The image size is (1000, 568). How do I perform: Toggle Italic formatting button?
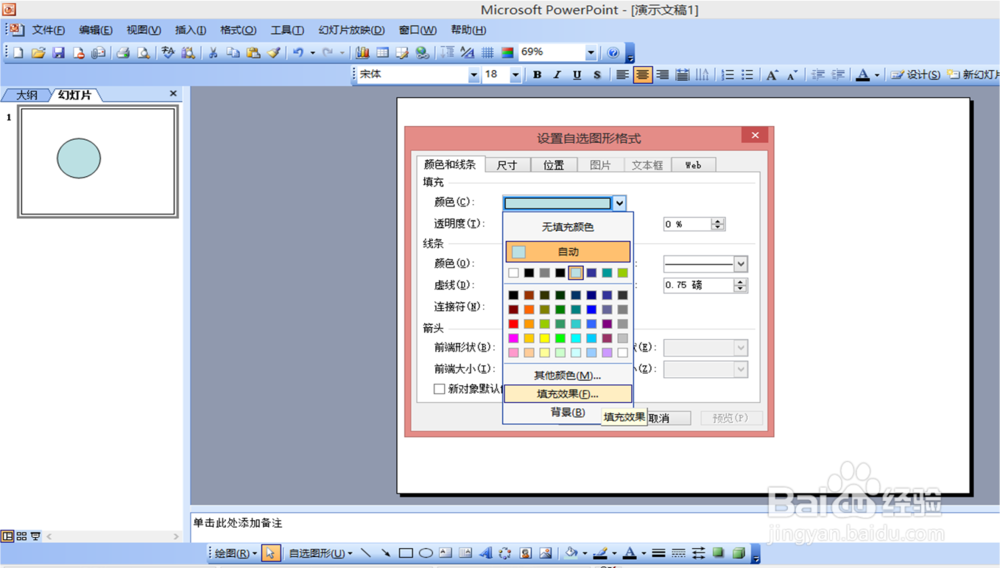tap(557, 75)
